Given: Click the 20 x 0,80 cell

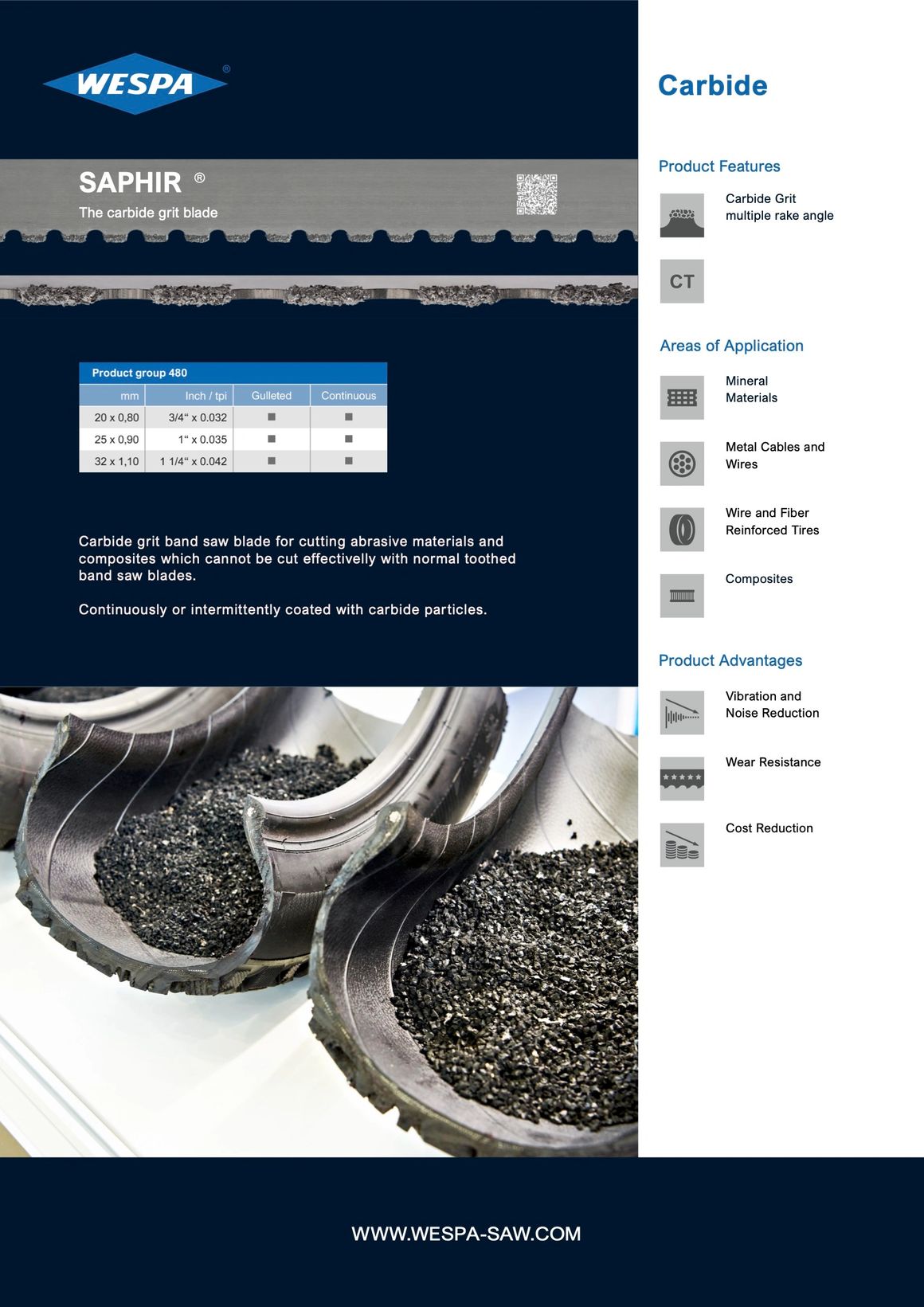Looking at the screenshot, I should pos(112,417).
